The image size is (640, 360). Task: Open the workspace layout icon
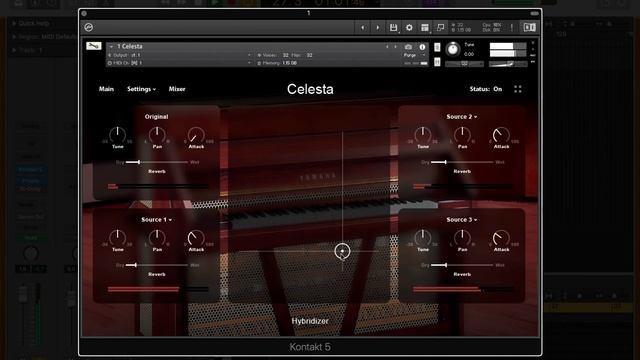[x=424, y=27]
